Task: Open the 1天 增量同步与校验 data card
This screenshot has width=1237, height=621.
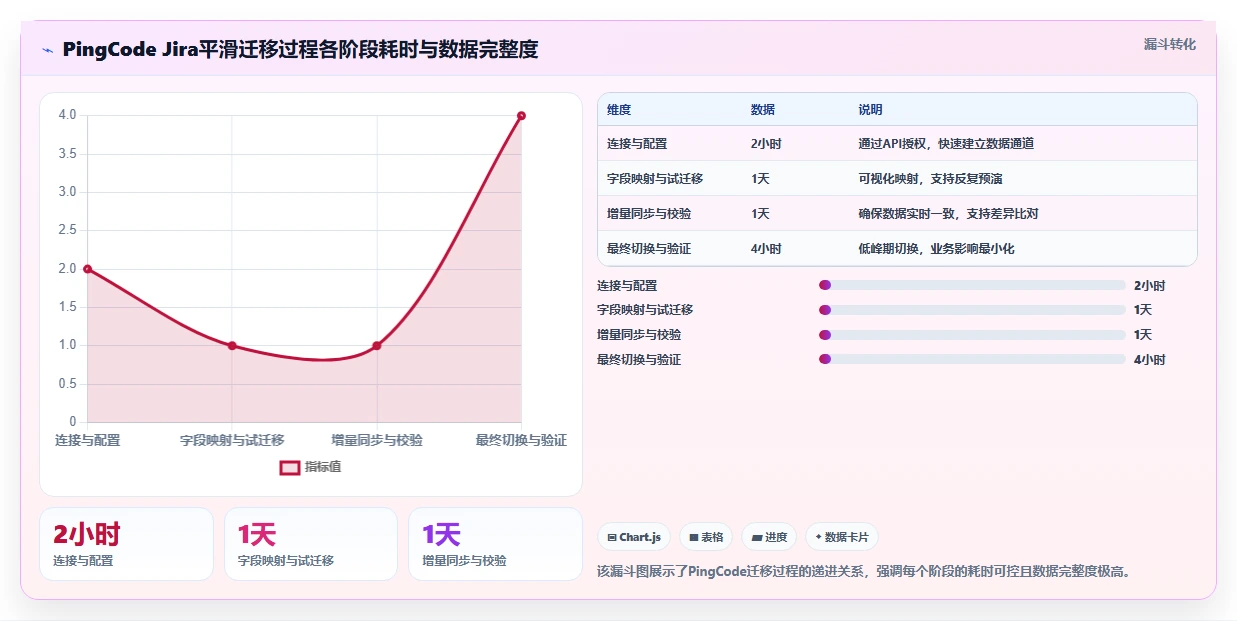Action: [x=495, y=544]
